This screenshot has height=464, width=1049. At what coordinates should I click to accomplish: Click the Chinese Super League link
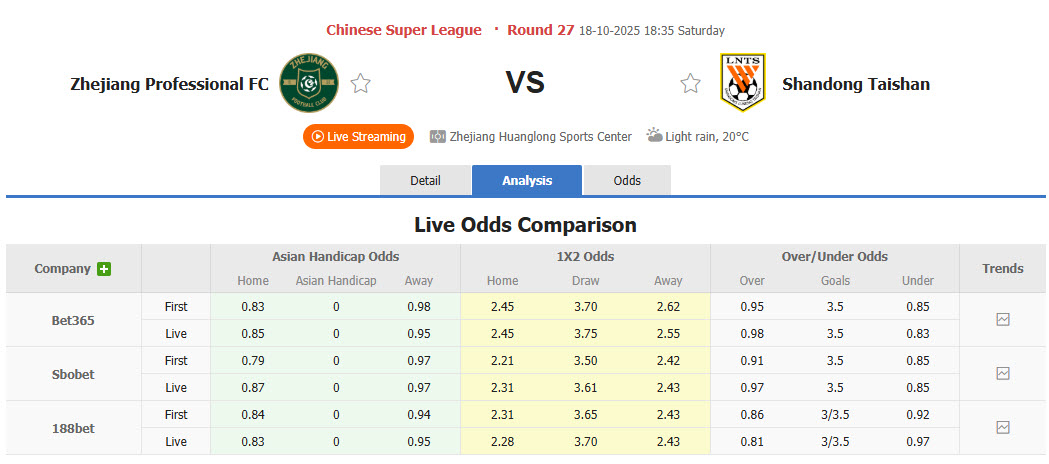(404, 30)
